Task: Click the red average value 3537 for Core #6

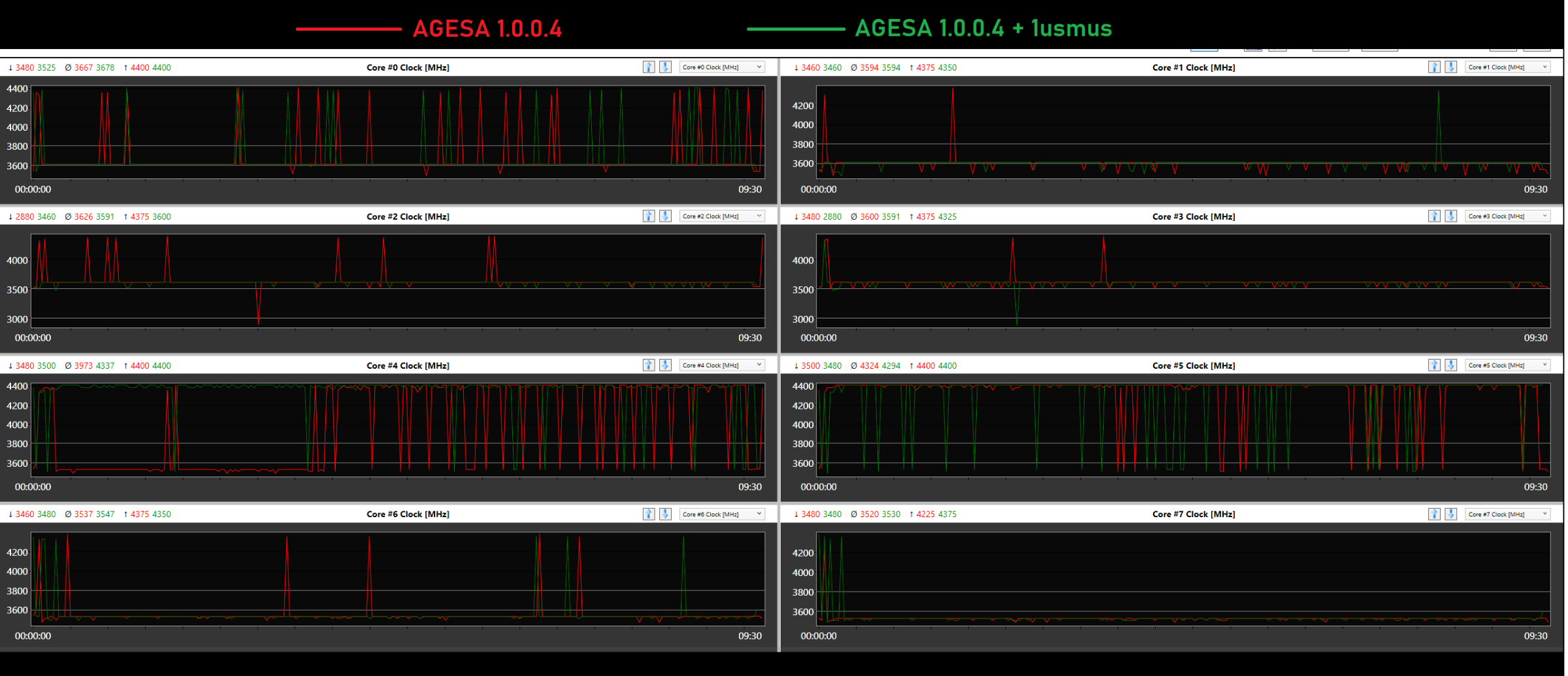Action: (x=84, y=514)
